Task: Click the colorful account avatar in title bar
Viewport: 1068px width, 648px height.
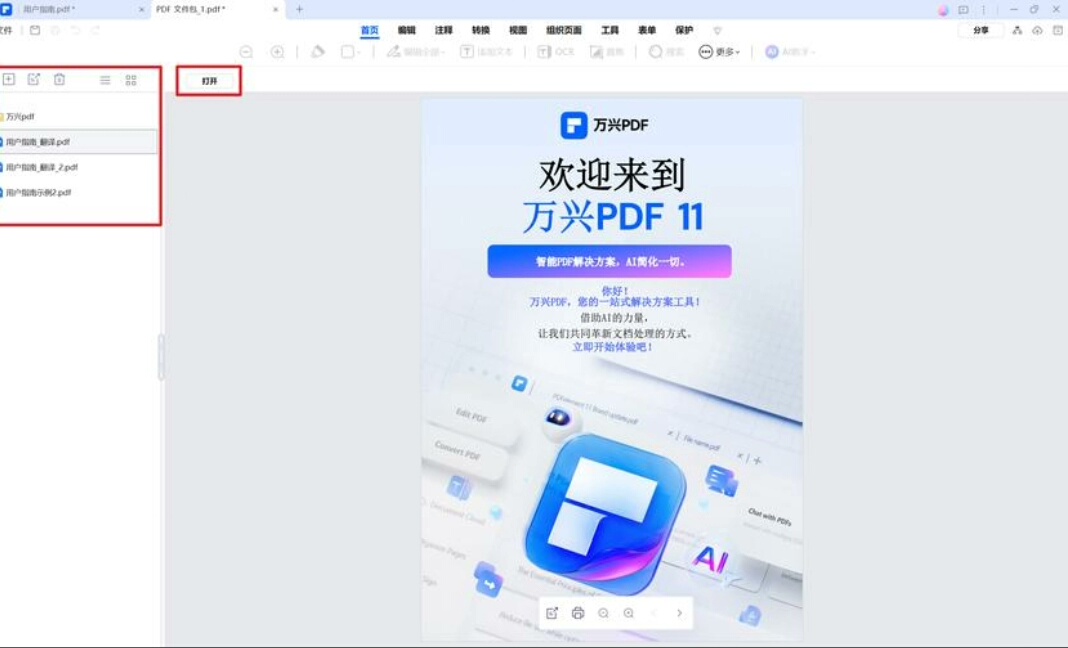Action: point(943,10)
